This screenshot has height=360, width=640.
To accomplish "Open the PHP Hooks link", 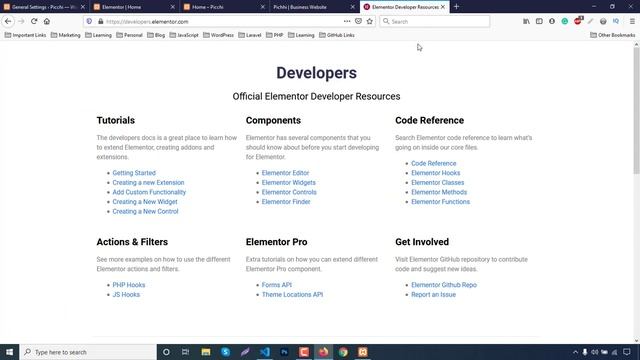I will (x=129, y=285).
